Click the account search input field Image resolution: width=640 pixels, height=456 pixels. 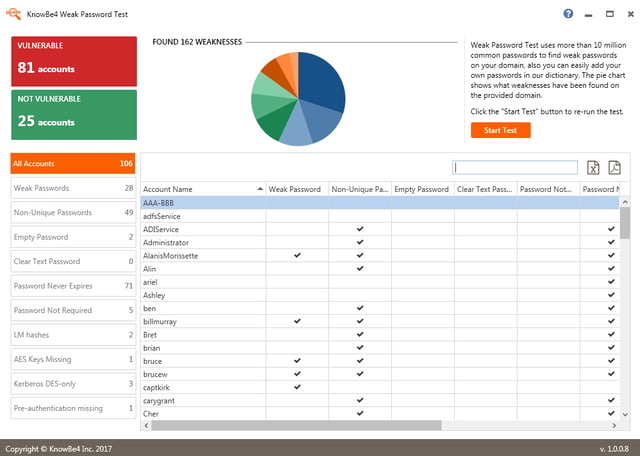[515, 167]
